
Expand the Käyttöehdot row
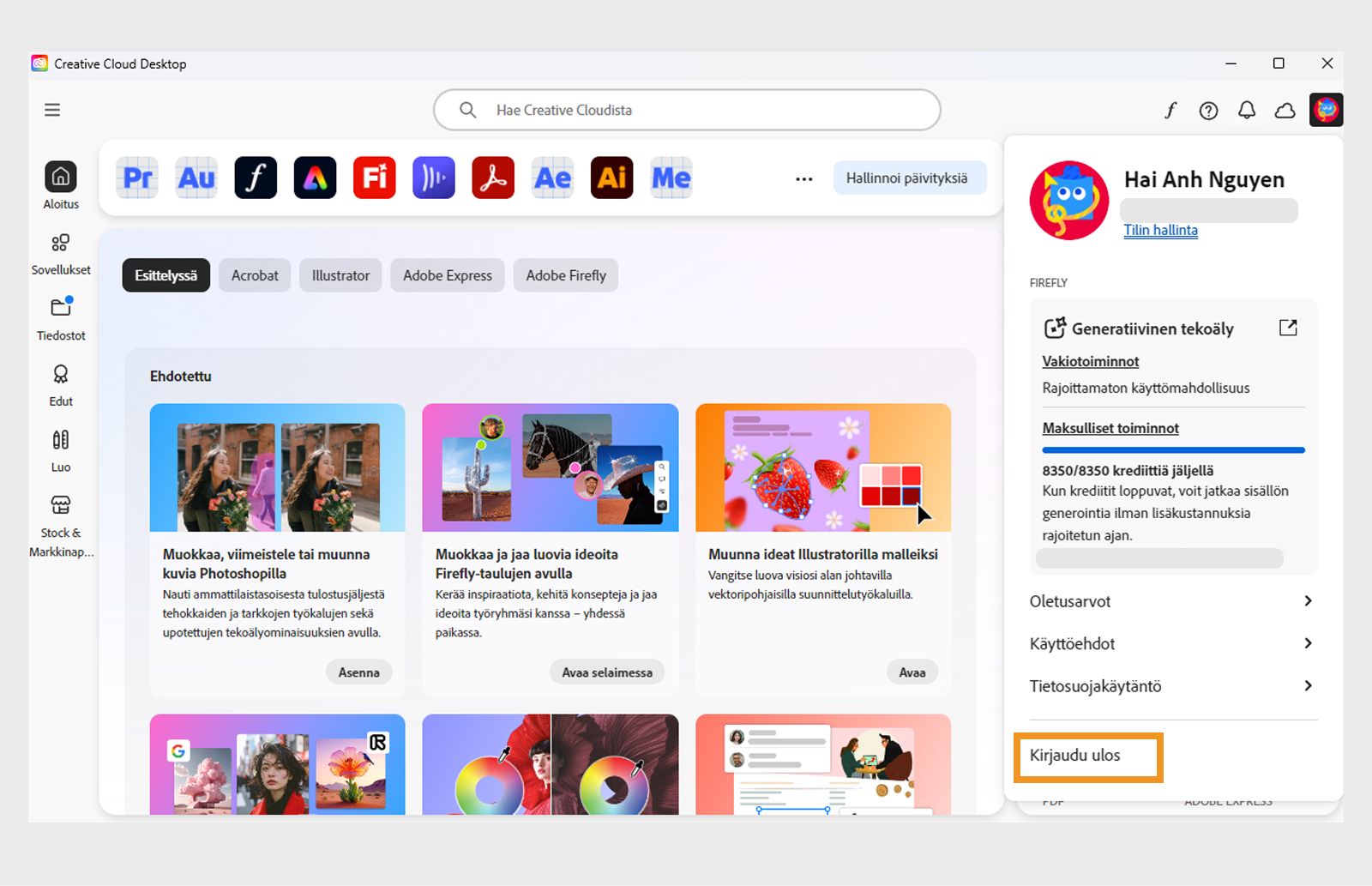[1172, 643]
